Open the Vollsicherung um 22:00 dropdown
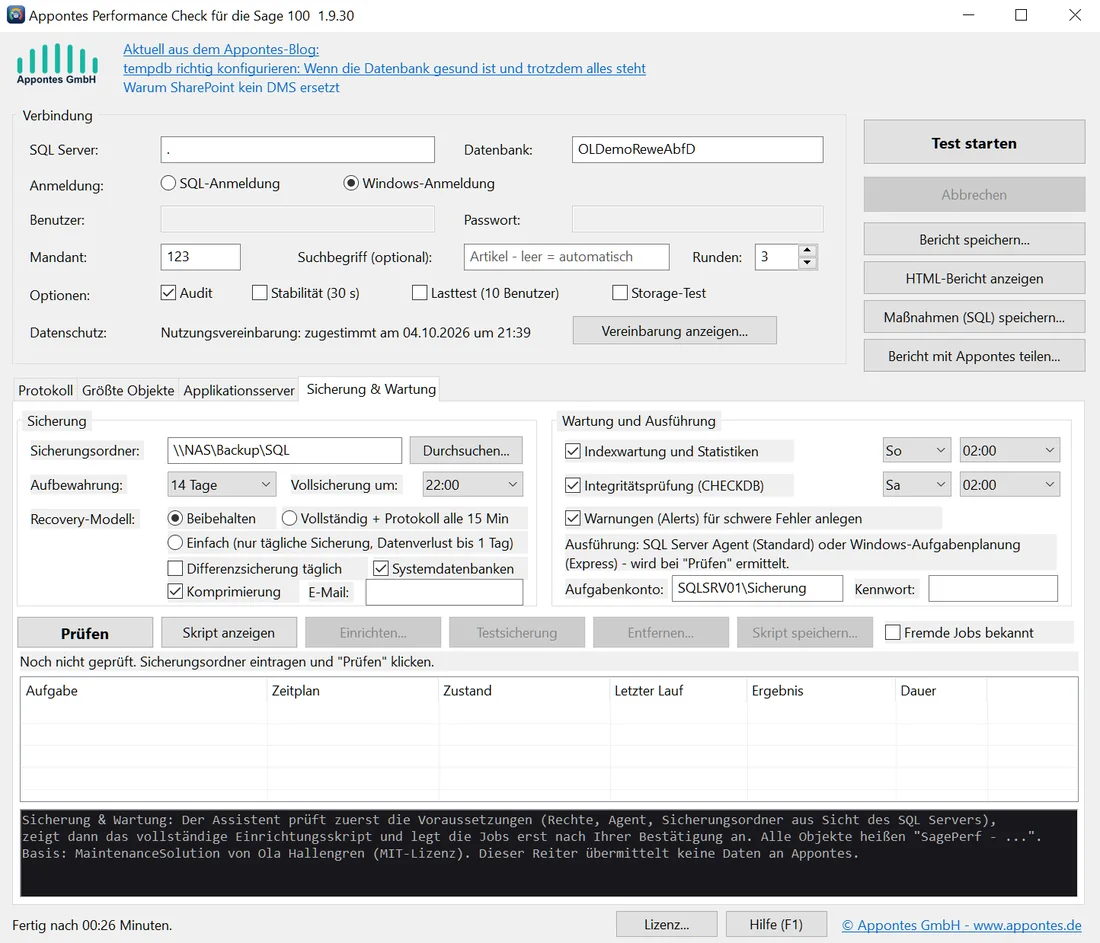 point(473,485)
